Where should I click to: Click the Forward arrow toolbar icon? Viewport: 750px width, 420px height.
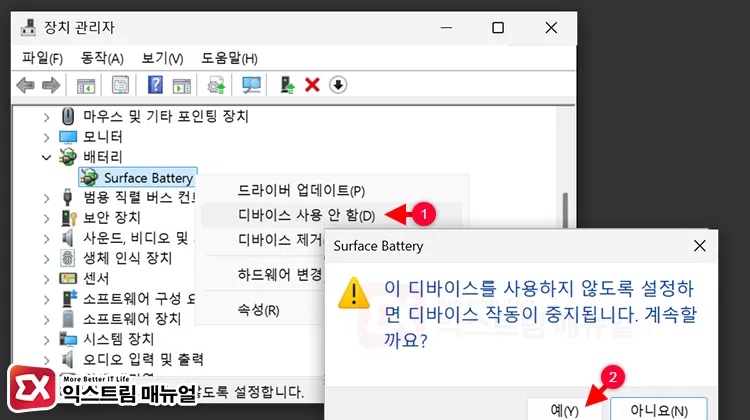51,86
